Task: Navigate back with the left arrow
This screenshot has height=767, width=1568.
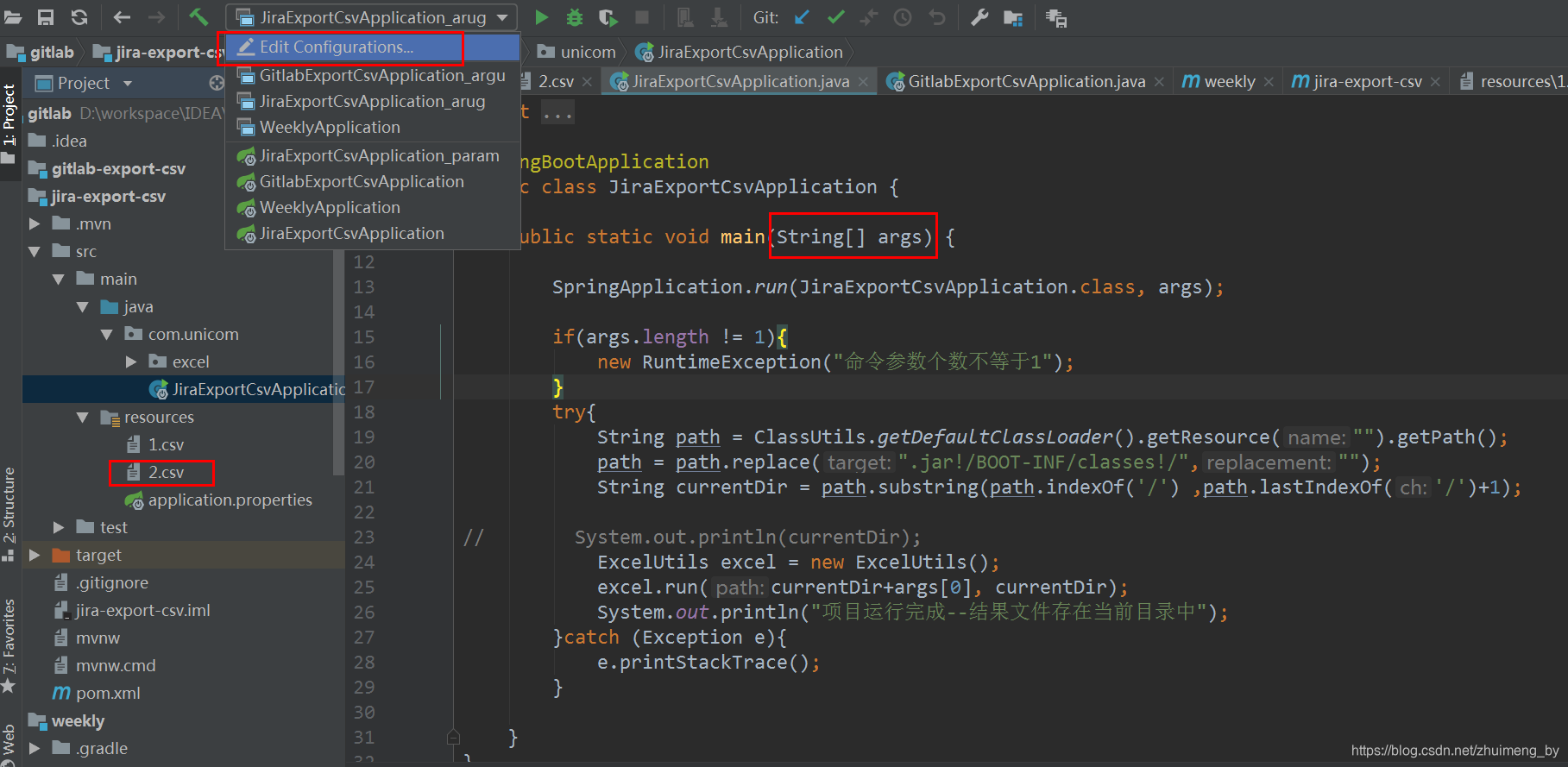Action: tap(122, 17)
